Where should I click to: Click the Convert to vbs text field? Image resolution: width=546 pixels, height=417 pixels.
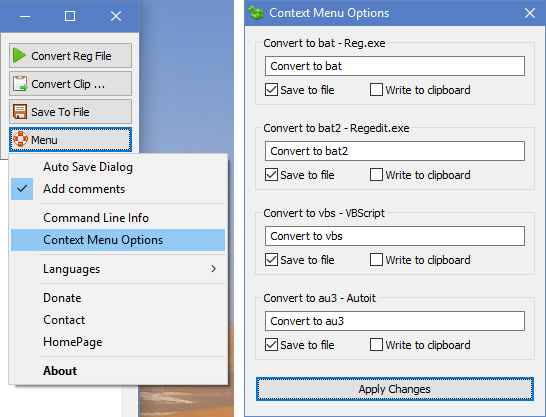395,236
